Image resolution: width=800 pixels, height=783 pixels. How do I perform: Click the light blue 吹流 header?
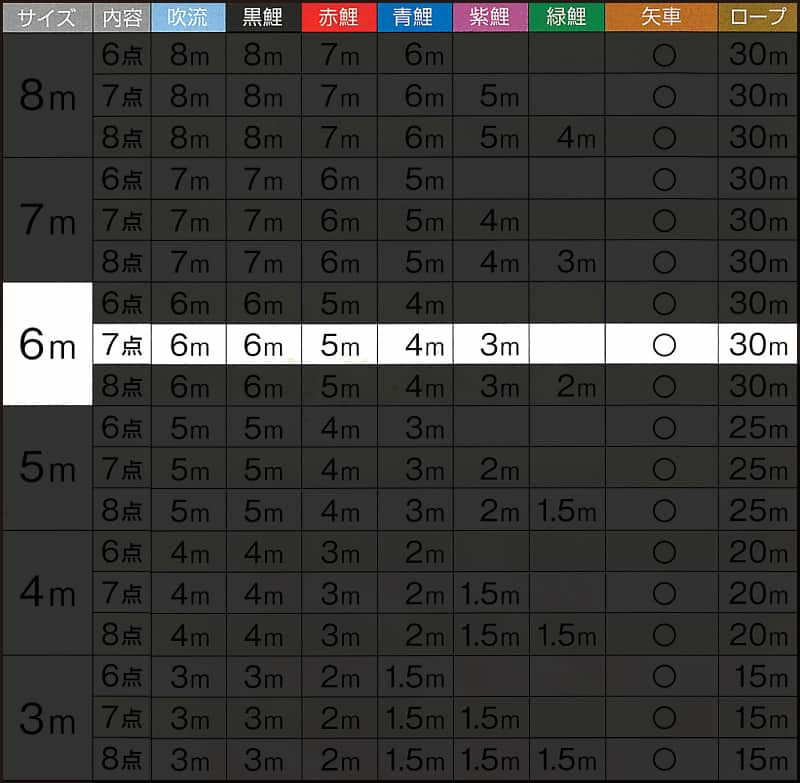pos(188,17)
